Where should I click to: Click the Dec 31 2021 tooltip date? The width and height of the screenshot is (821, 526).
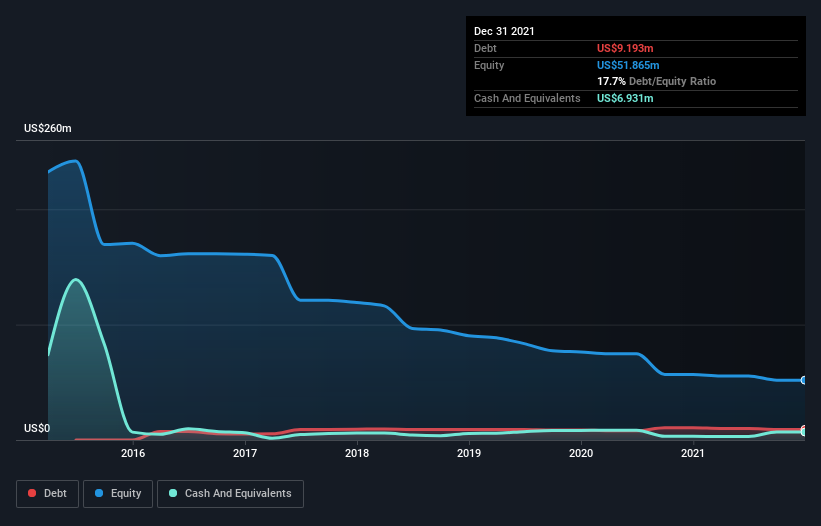tap(504, 31)
